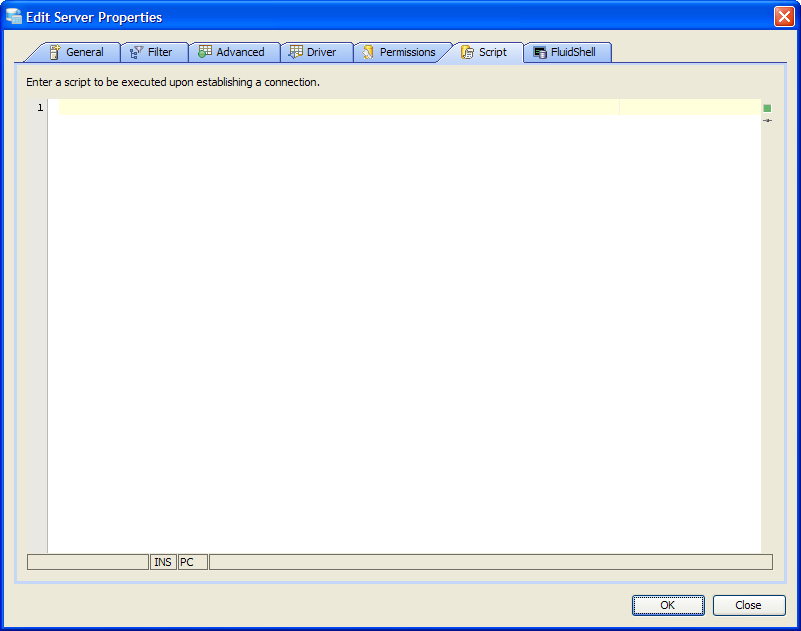Click the General tab icon
Image resolution: width=801 pixels, height=631 pixels.
(55, 52)
